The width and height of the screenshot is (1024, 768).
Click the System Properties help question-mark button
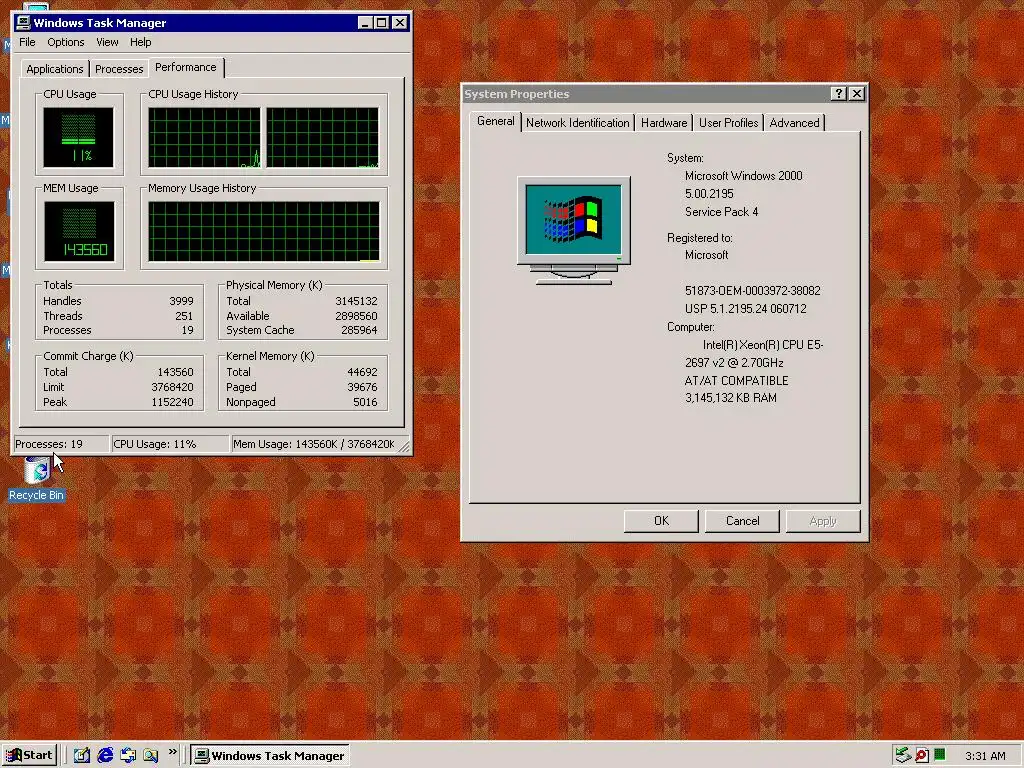coord(839,94)
